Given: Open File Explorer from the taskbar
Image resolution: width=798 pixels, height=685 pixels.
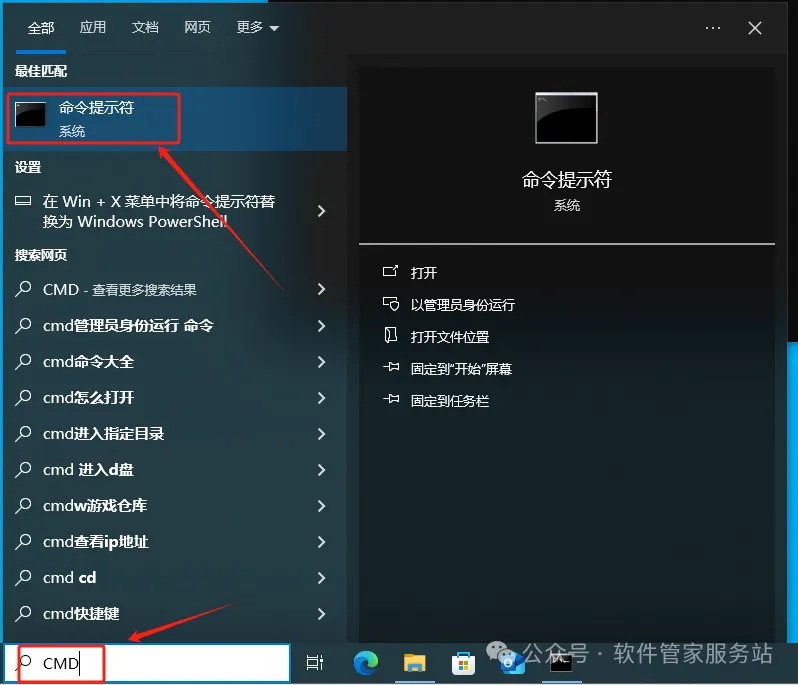Looking at the screenshot, I should [414, 663].
